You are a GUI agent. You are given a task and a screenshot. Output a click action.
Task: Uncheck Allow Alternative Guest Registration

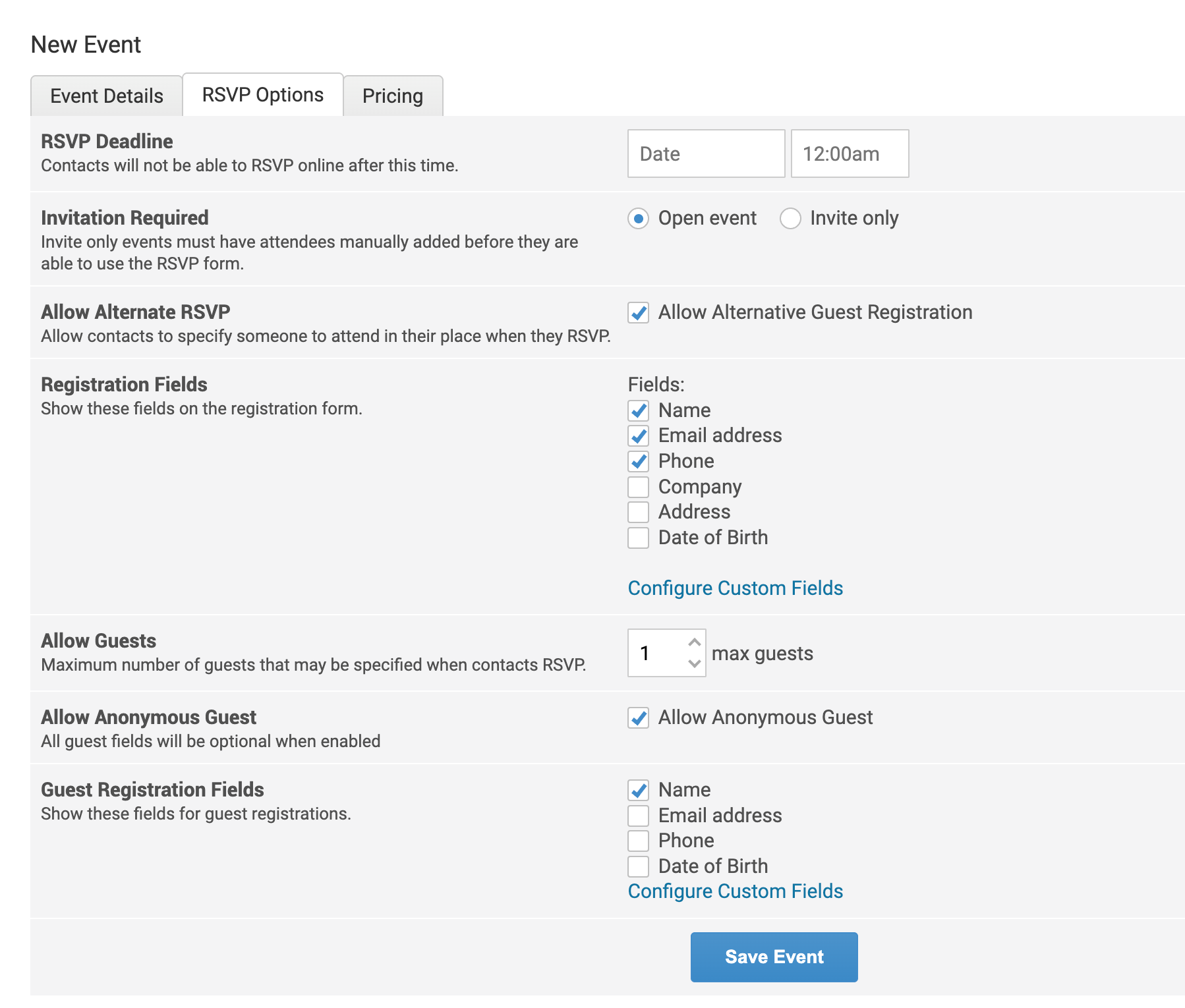[x=638, y=312]
